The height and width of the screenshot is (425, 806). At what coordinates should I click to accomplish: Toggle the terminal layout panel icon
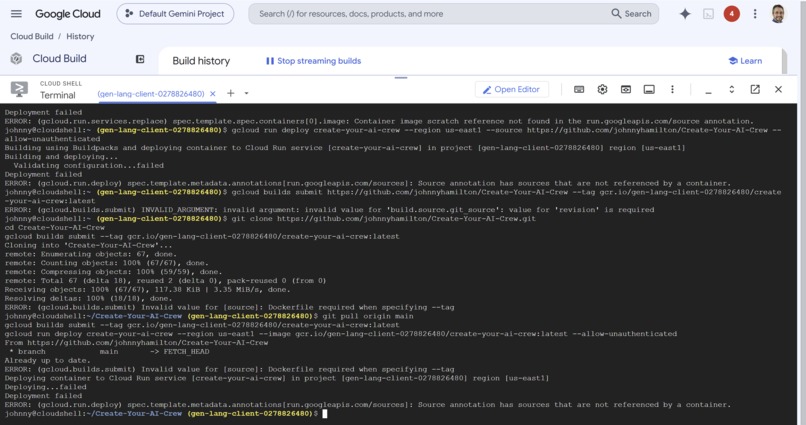click(649, 89)
